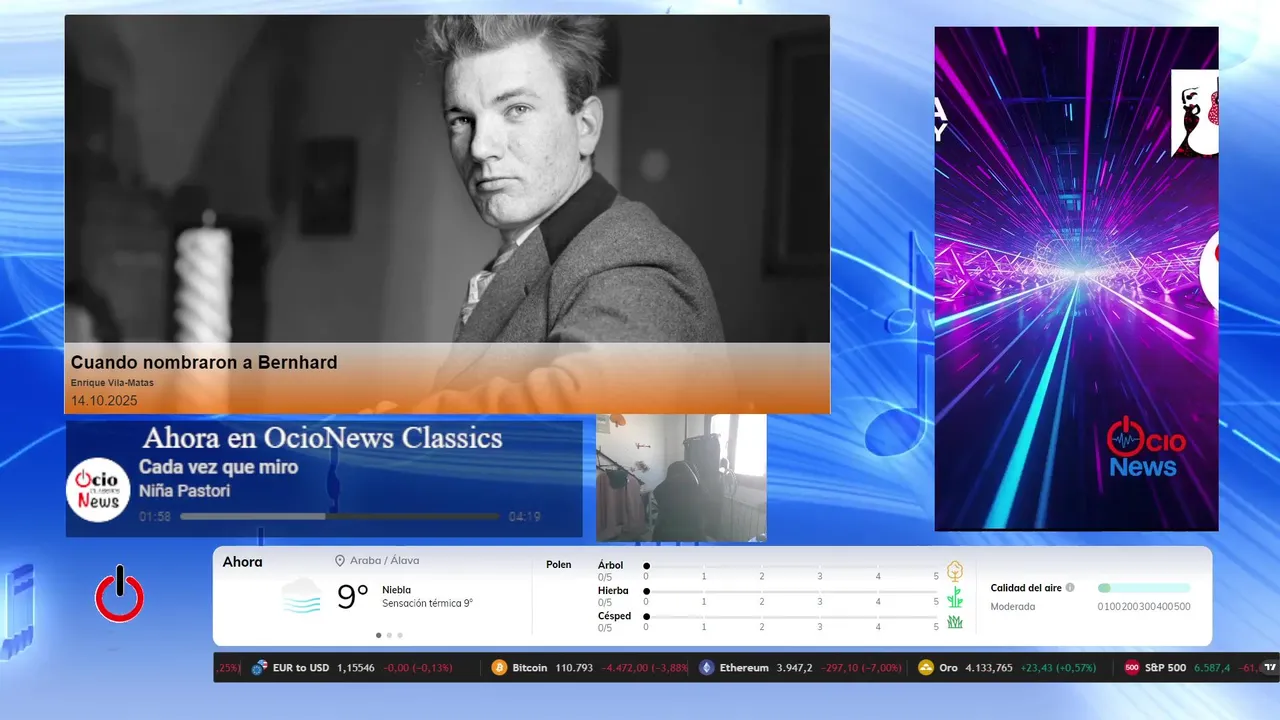This screenshot has height=720, width=1280.
Task: Click the Ahora en OcioNews Classics heading
Action: [322, 438]
